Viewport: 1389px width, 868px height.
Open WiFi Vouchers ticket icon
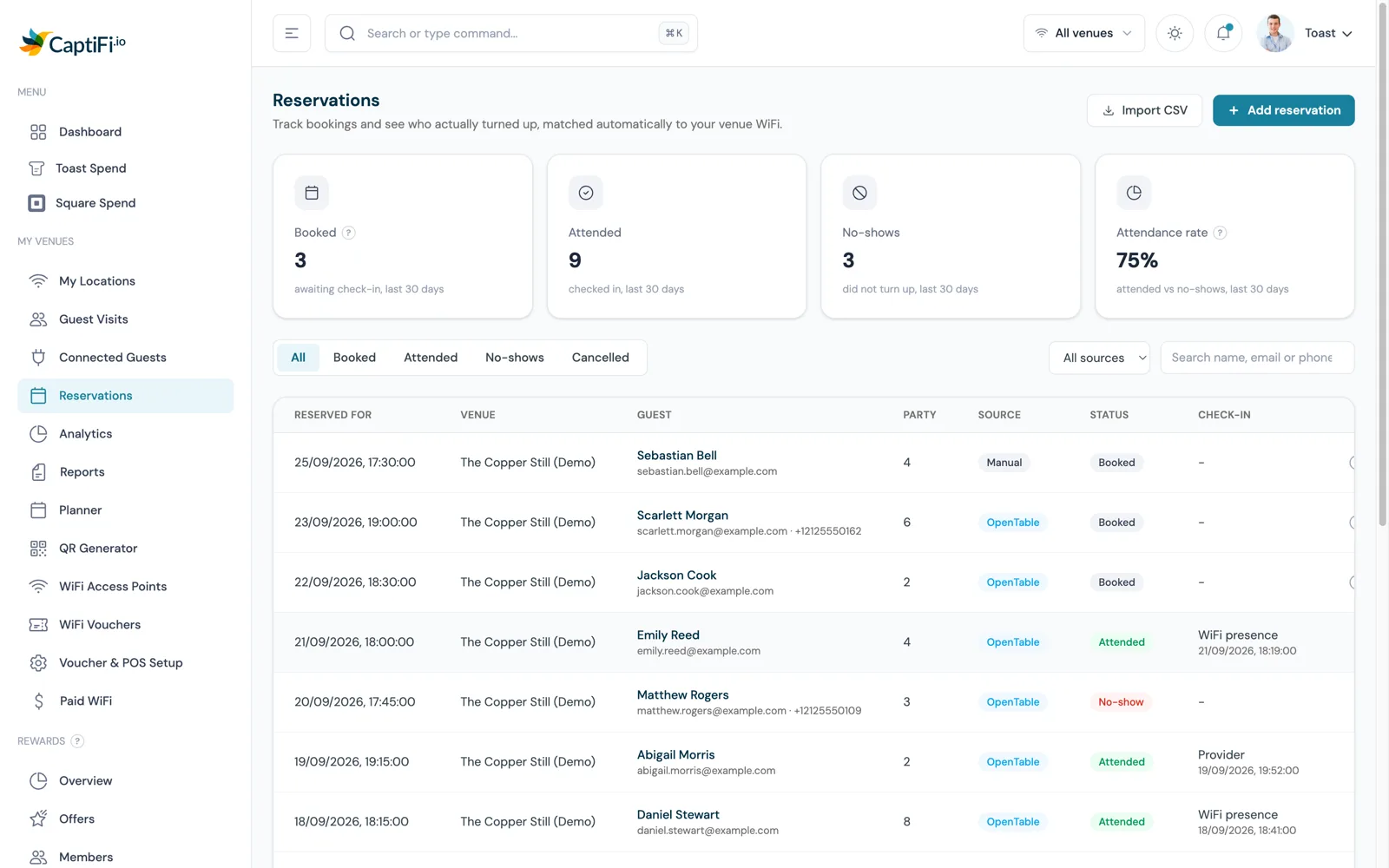[x=38, y=625]
